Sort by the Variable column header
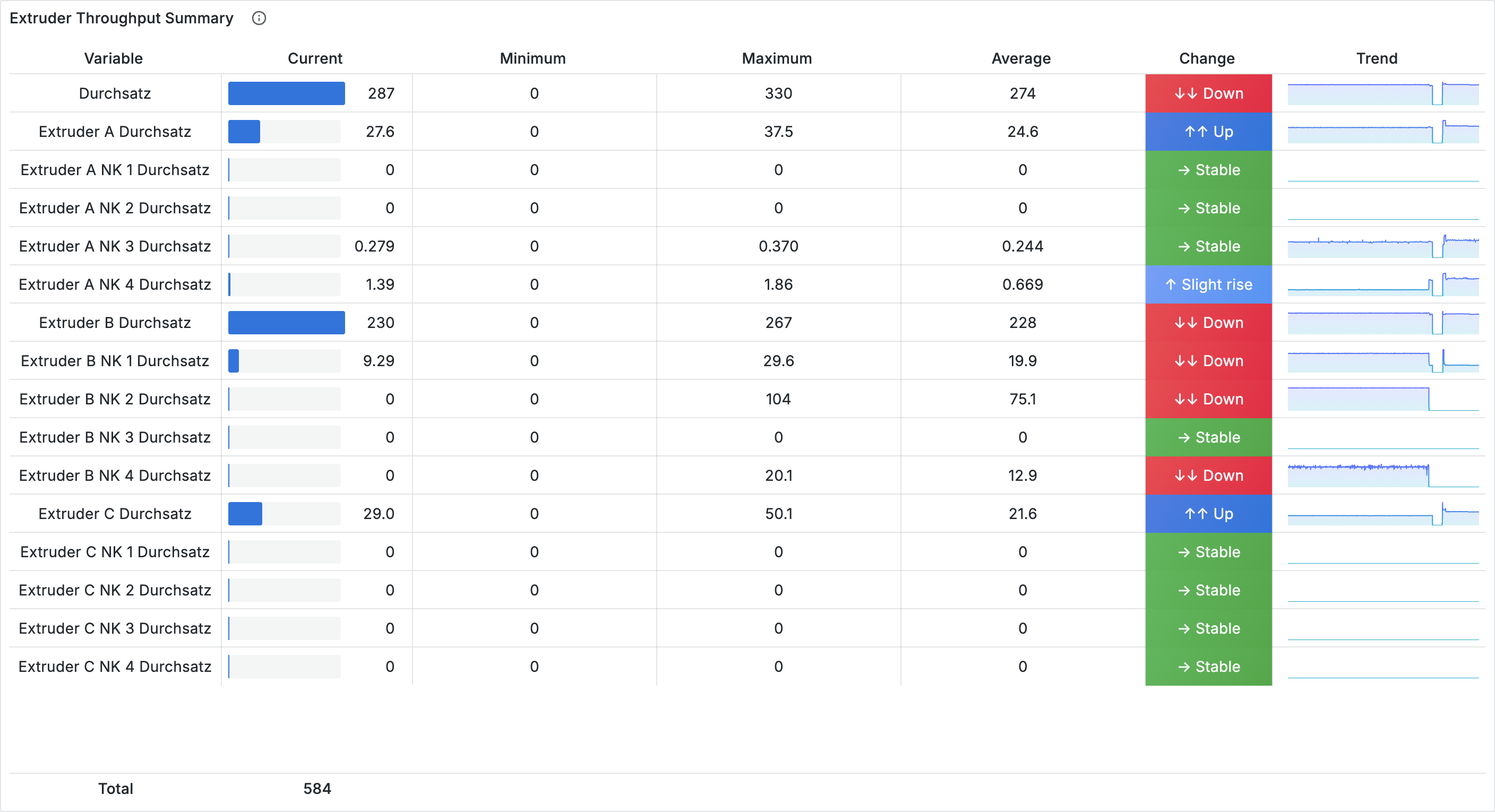1495x812 pixels. click(x=113, y=58)
